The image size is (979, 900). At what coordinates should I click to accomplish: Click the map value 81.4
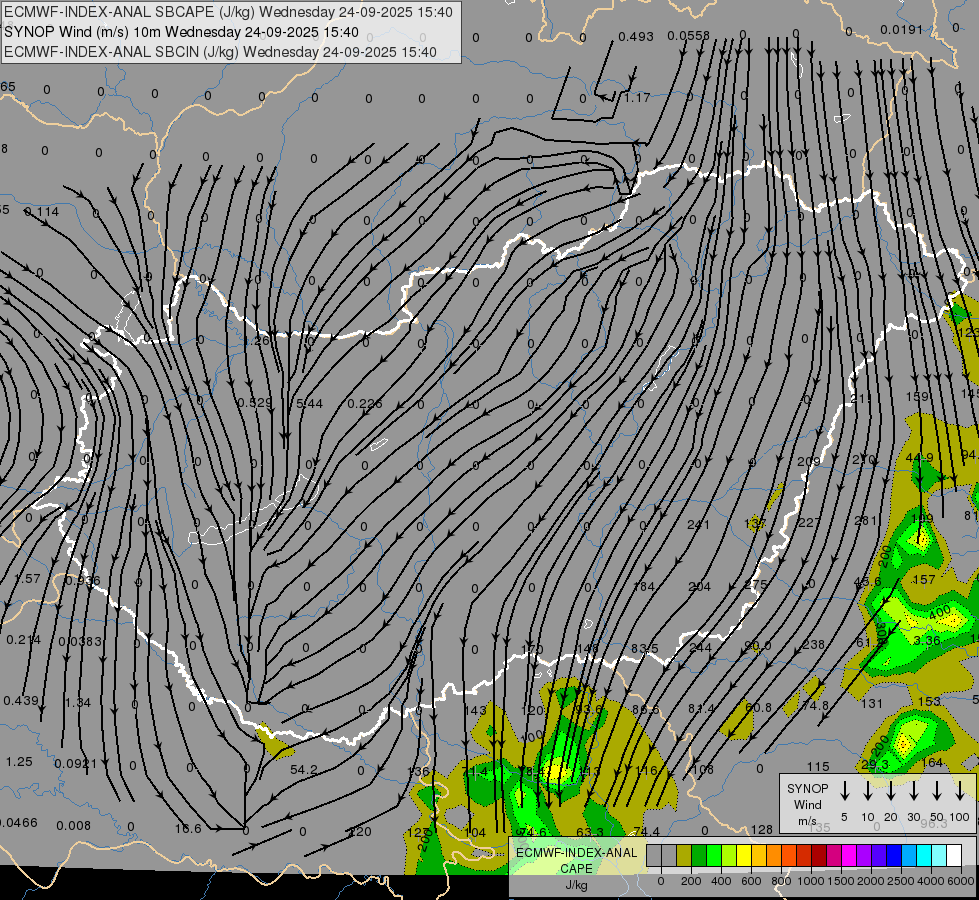pos(701,708)
